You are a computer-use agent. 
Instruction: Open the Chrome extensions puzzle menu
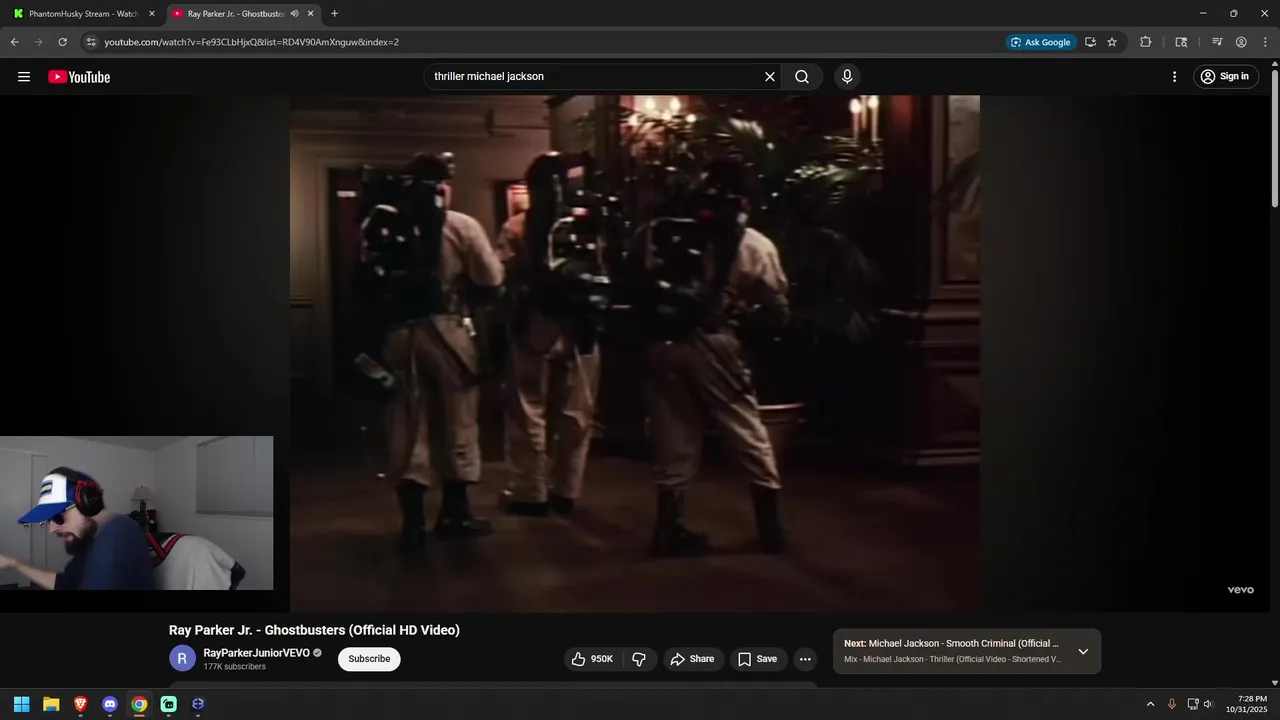[x=1146, y=42]
